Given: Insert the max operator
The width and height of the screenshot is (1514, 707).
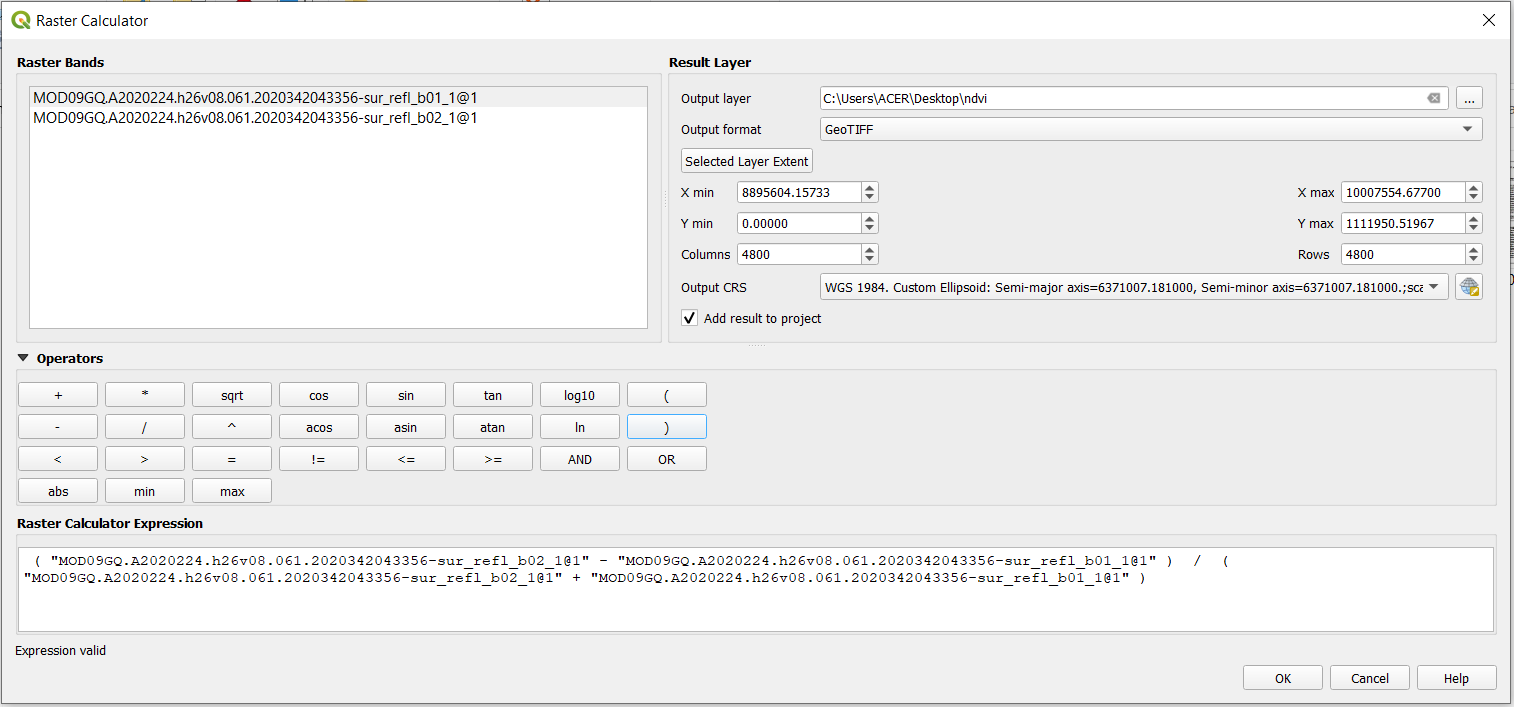Looking at the screenshot, I should [x=231, y=490].
